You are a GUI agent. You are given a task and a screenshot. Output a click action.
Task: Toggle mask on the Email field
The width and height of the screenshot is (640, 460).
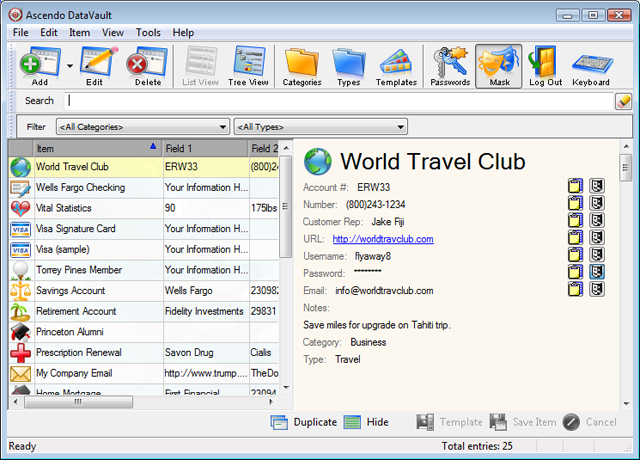click(597, 289)
